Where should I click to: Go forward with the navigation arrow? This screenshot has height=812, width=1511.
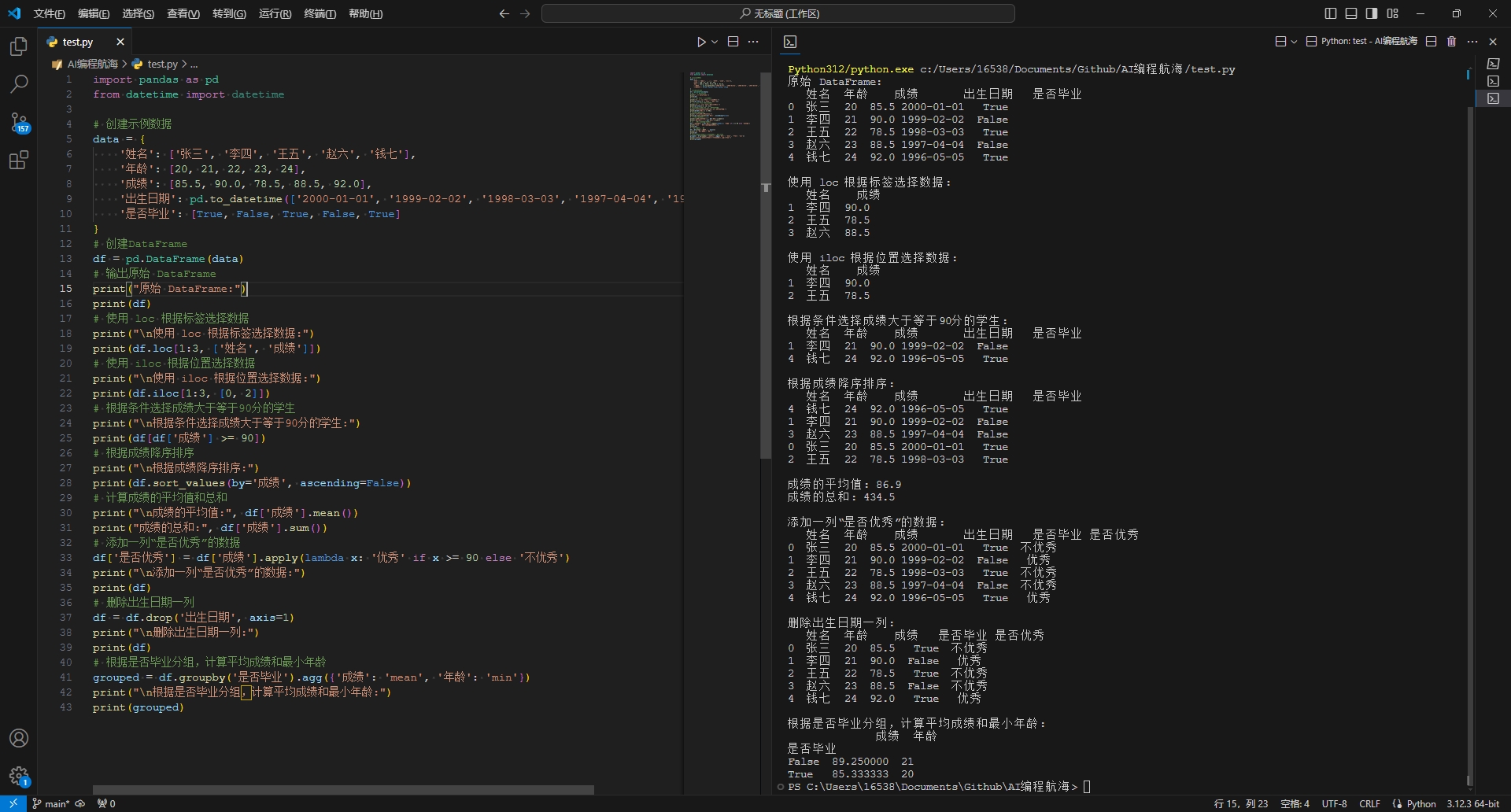526,13
